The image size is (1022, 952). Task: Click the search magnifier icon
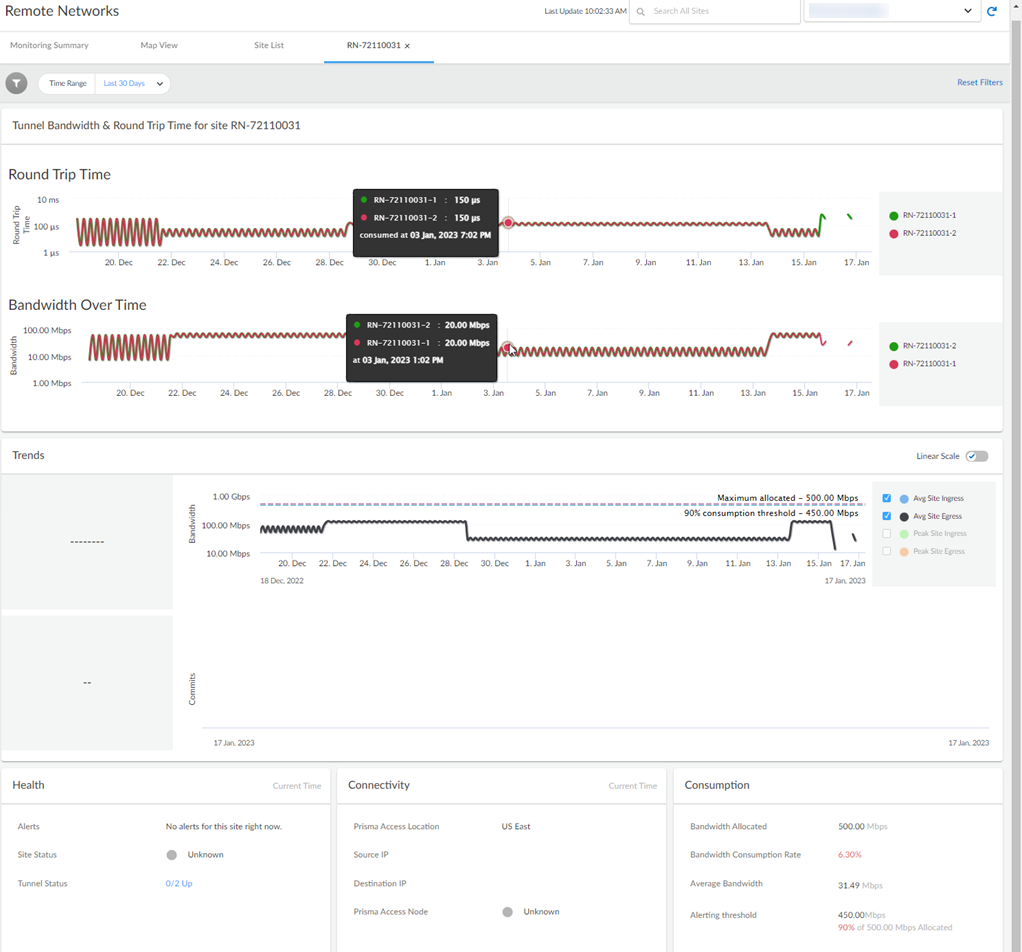point(641,12)
